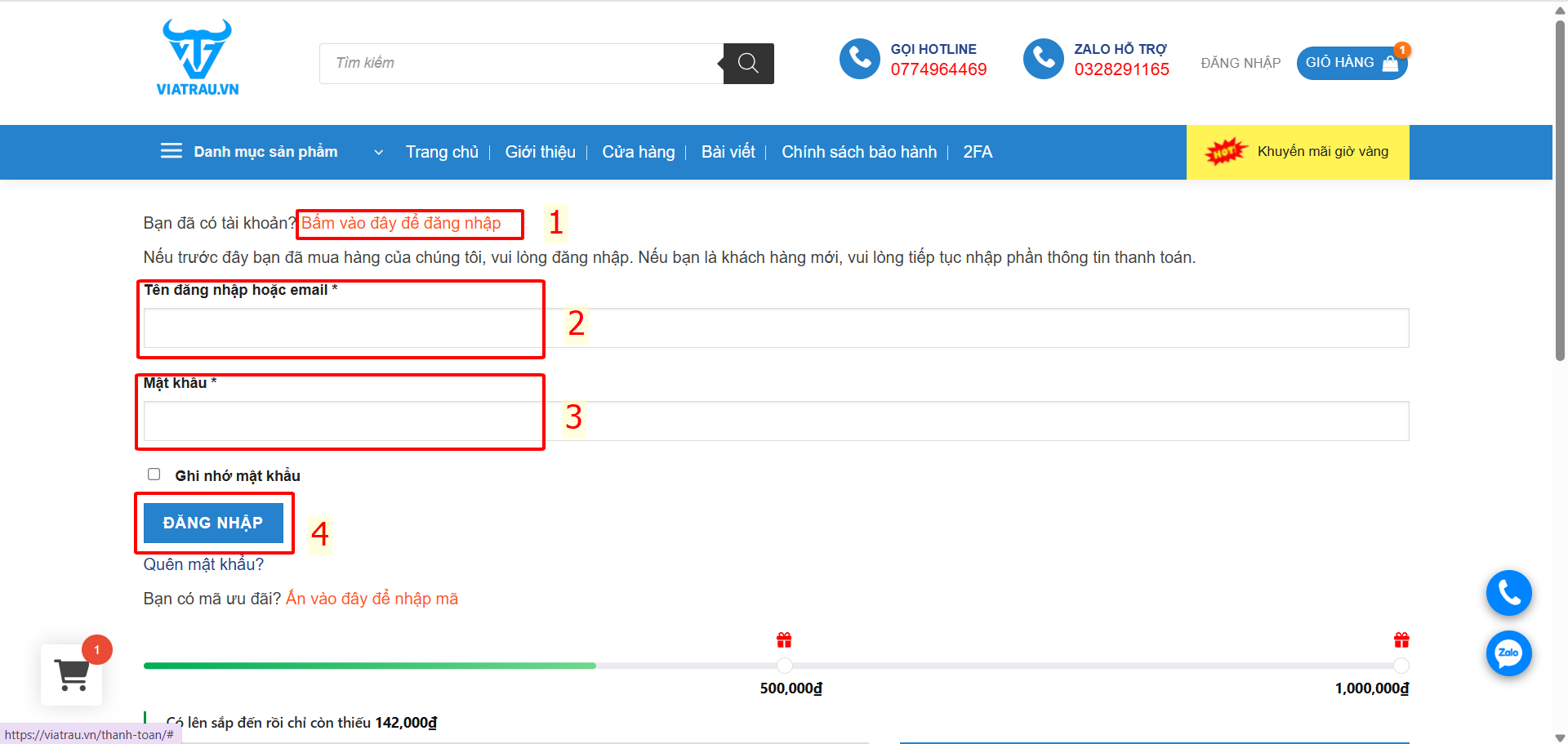Focus the 'Tên đăng nhập hoặc email' field

776,328
